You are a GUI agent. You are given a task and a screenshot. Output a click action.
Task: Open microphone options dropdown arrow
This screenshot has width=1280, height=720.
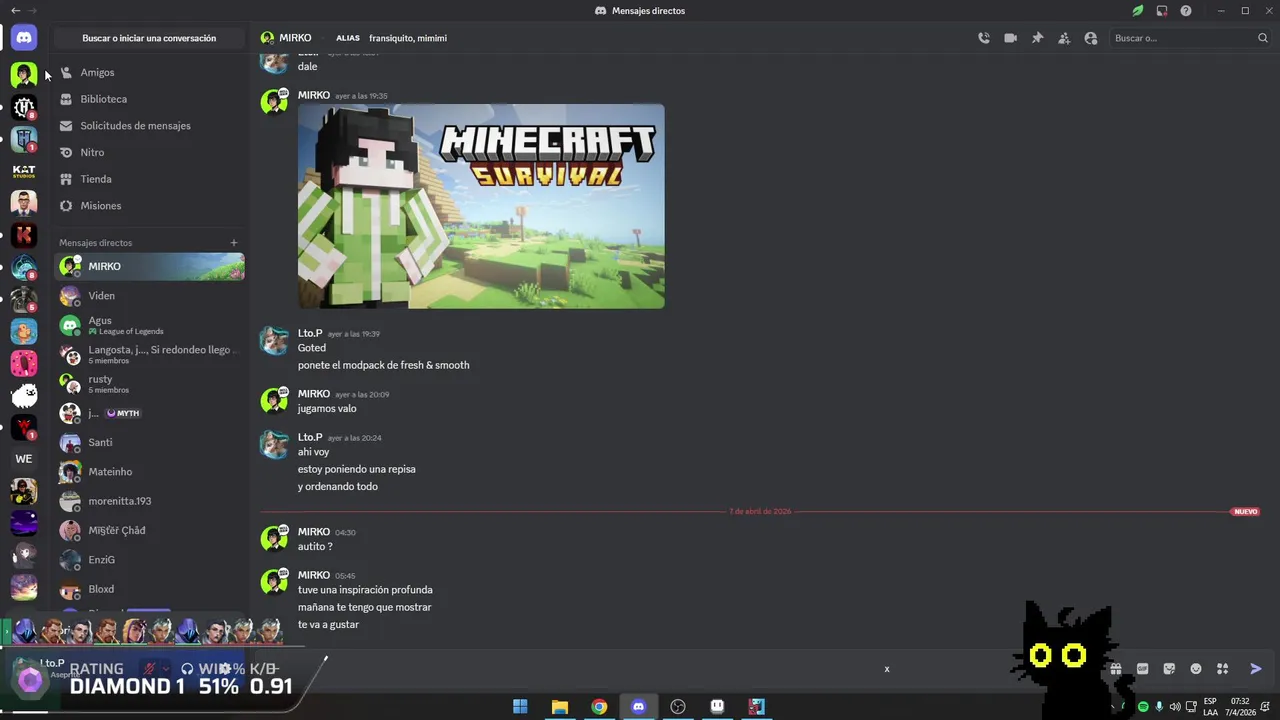click(166, 668)
